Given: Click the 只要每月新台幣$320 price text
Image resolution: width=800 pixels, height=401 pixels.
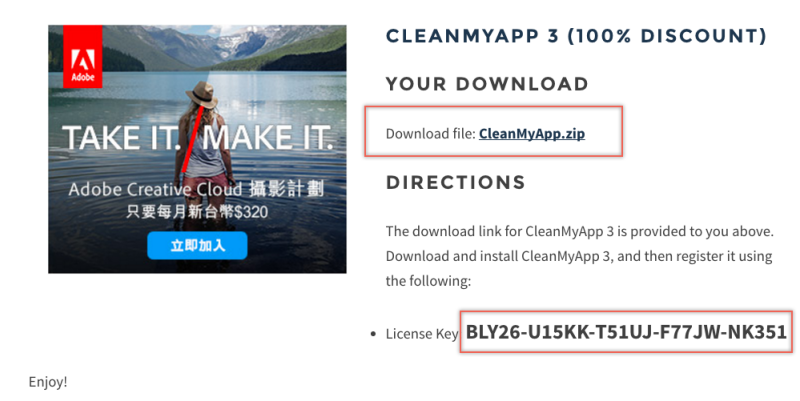Looking at the screenshot, I should point(197,211).
